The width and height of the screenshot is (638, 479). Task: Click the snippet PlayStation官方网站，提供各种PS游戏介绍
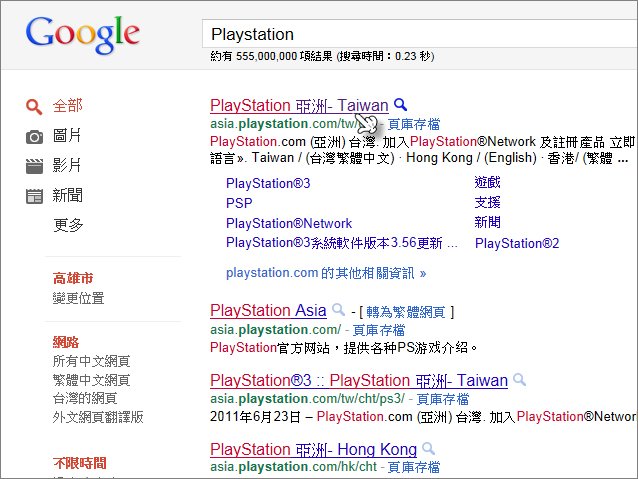(344, 348)
